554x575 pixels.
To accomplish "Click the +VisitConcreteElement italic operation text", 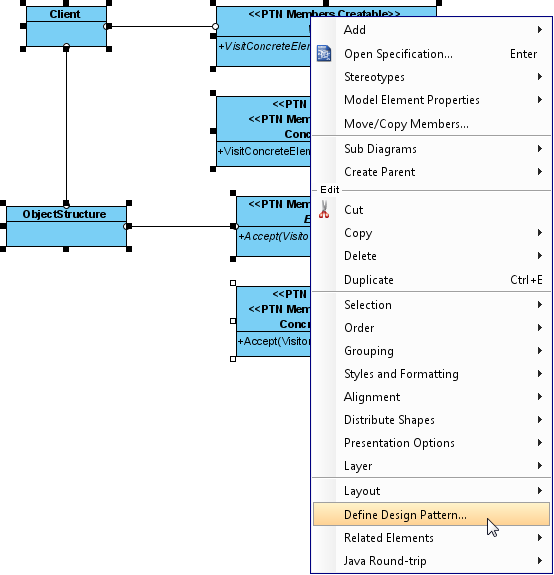I will pos(264,46).
